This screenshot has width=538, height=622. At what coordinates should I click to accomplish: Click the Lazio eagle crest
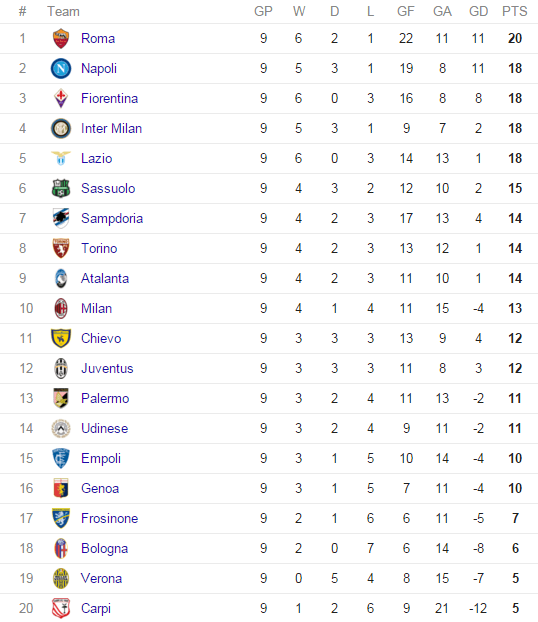click(61, 158)
